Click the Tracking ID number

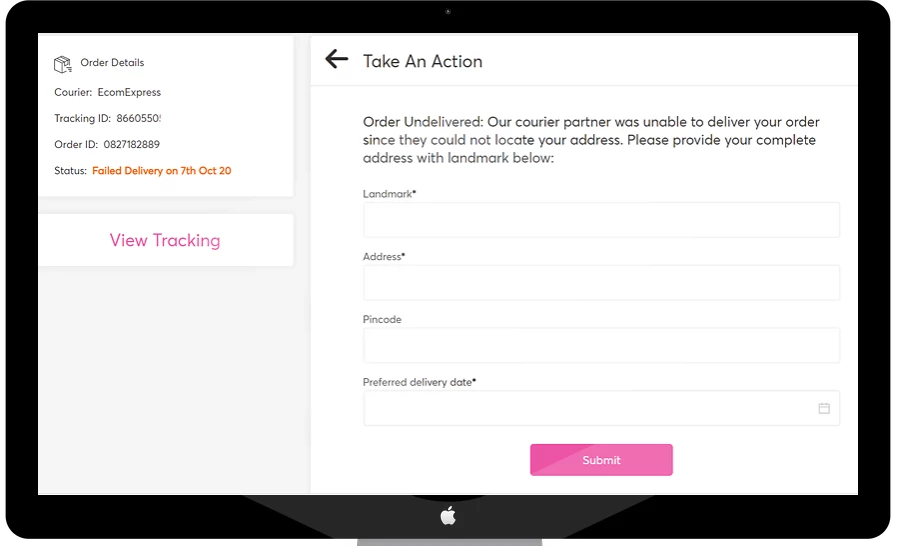click(x=138, y=118)
